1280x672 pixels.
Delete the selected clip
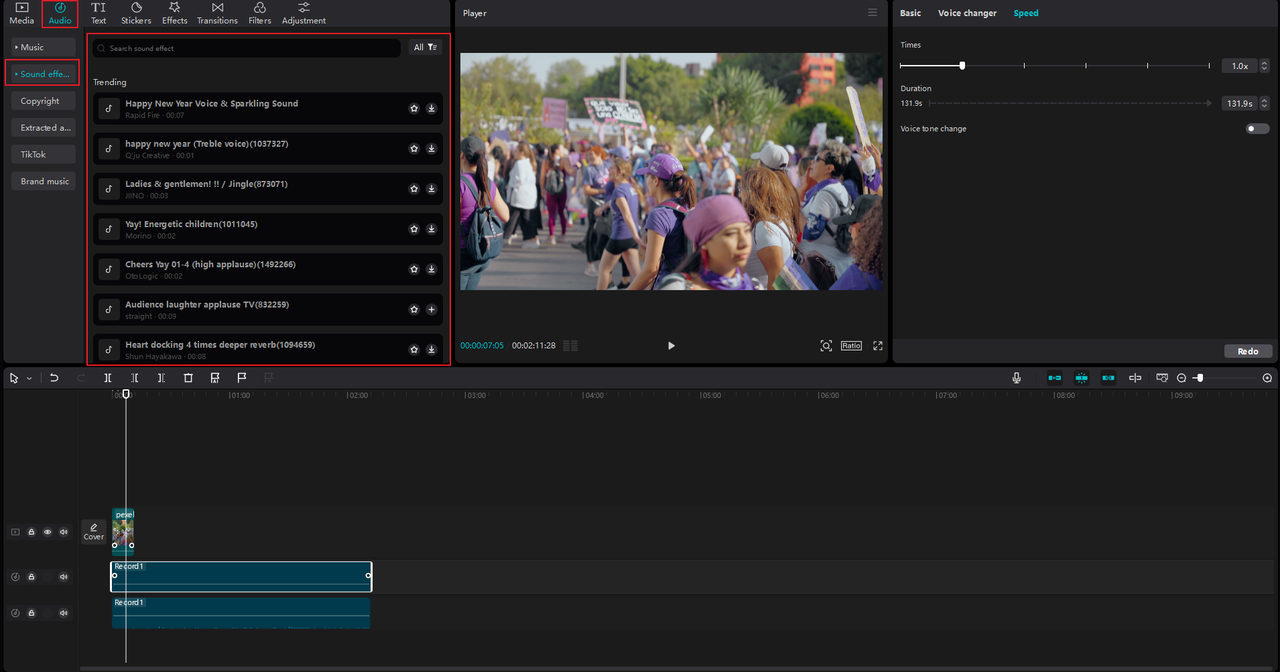coord(188,378)
